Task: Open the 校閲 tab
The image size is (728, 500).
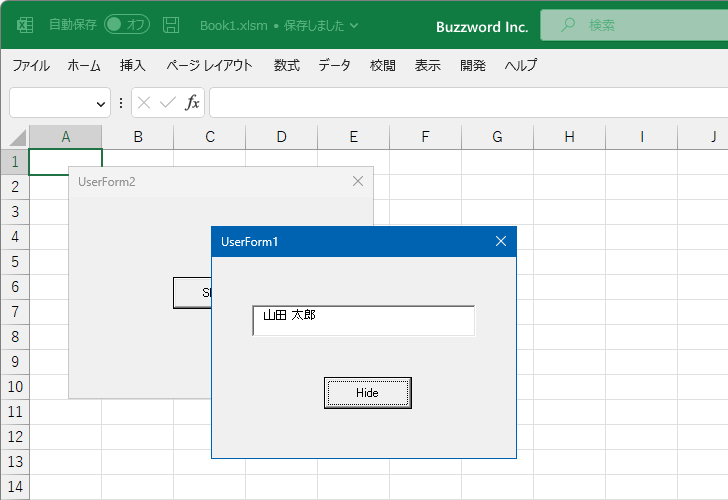Action: coord(383,65)
